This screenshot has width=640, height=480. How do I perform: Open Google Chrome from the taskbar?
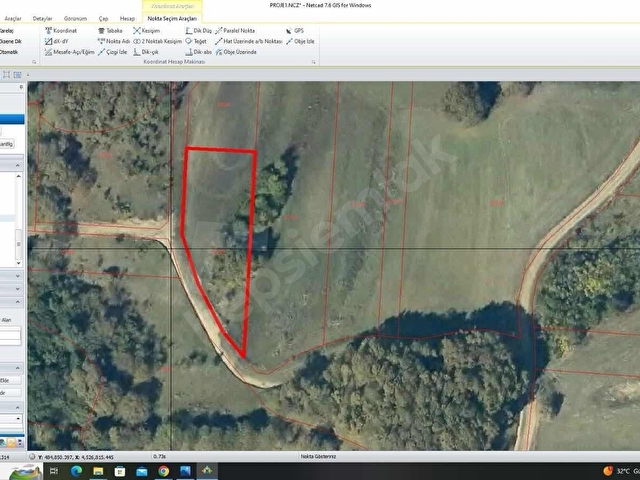(164, 471)
